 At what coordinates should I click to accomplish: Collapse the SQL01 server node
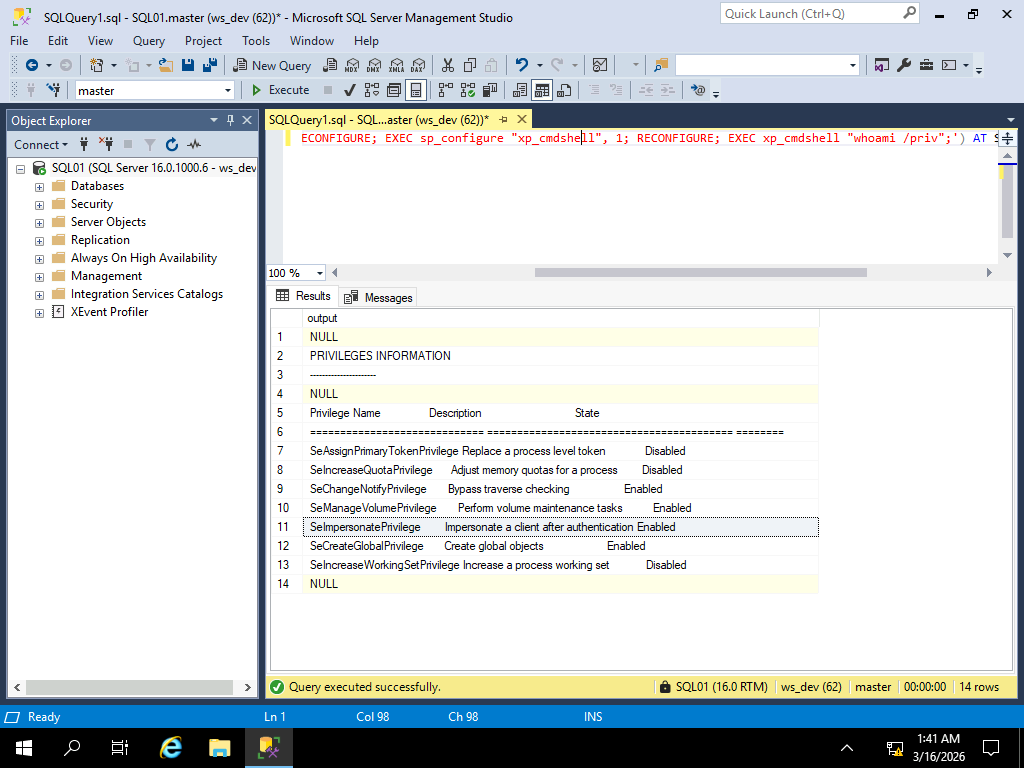click(21, 169)
